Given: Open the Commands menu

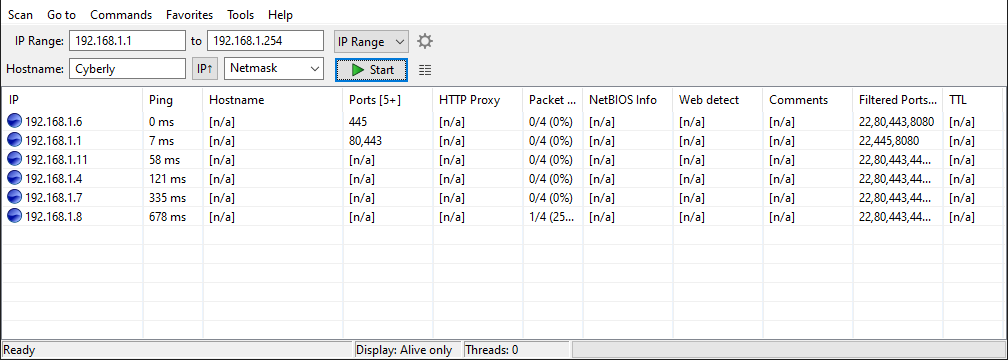Looking at the screenshot, I should pos(121,15).
